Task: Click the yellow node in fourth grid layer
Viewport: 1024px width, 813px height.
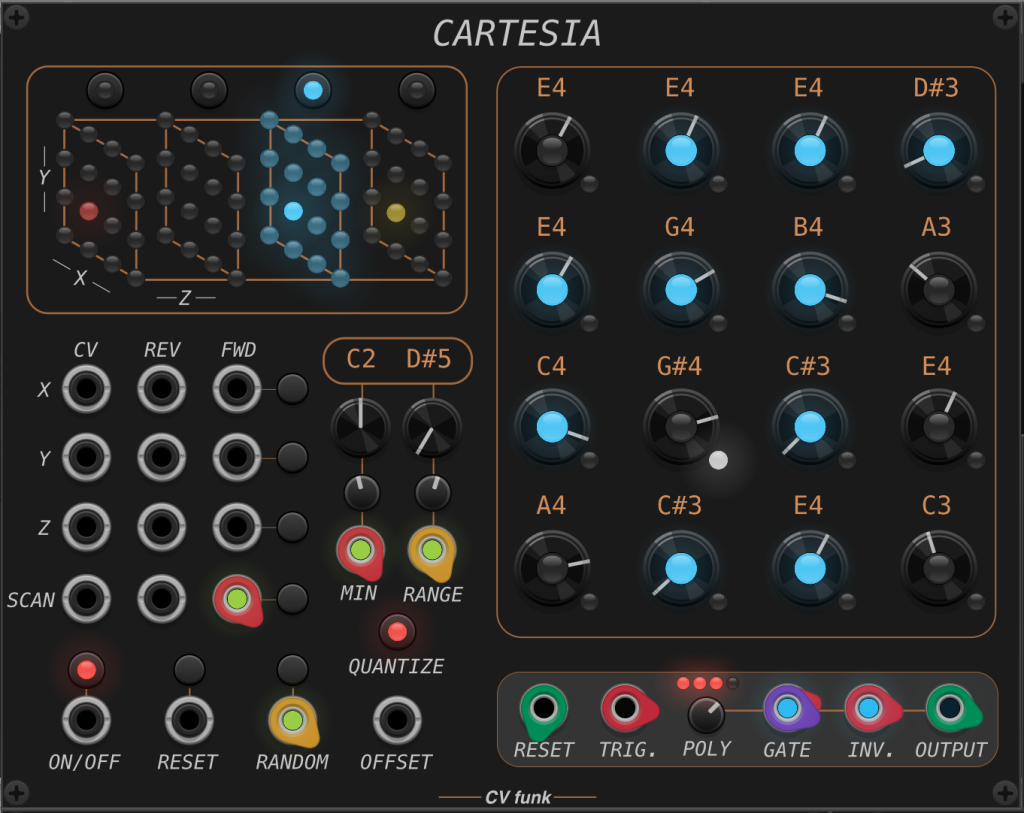Action: click(396, 212)
